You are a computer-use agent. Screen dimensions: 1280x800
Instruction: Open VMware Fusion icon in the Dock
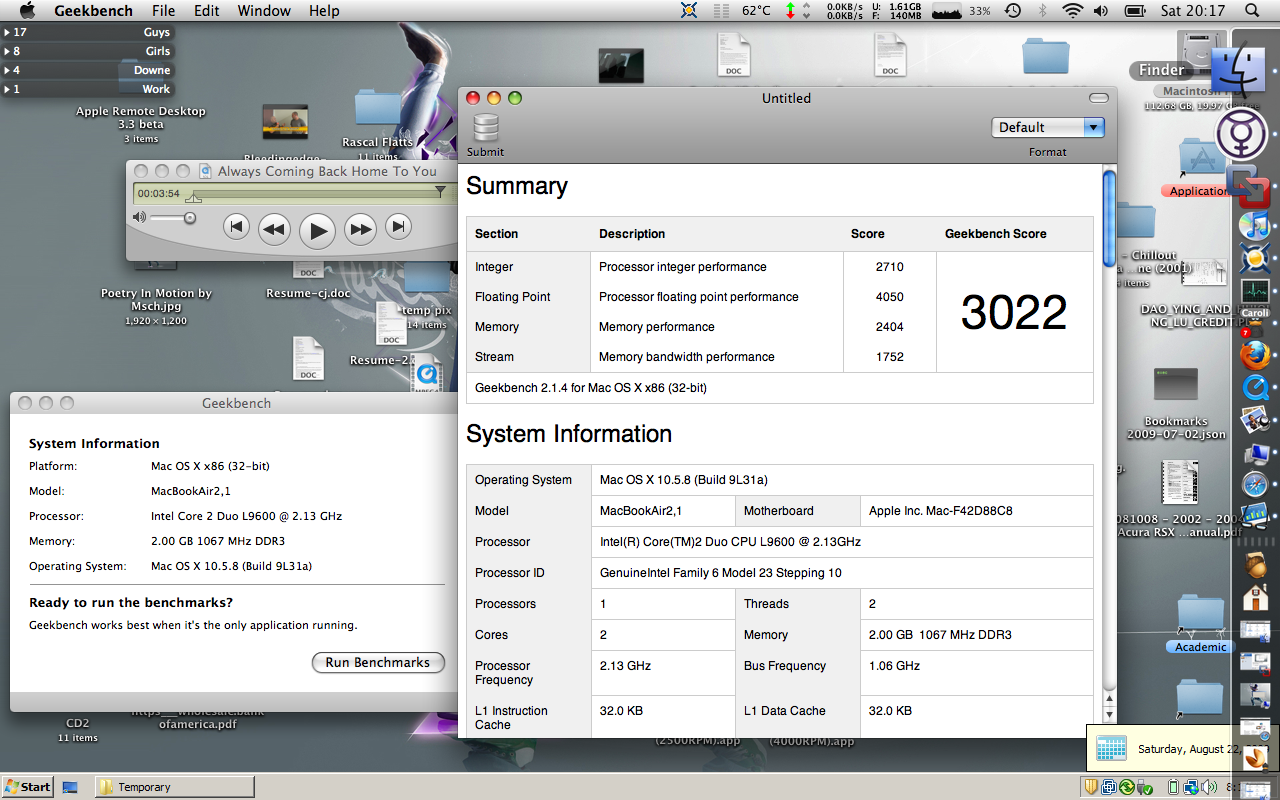click(1247, 186)
